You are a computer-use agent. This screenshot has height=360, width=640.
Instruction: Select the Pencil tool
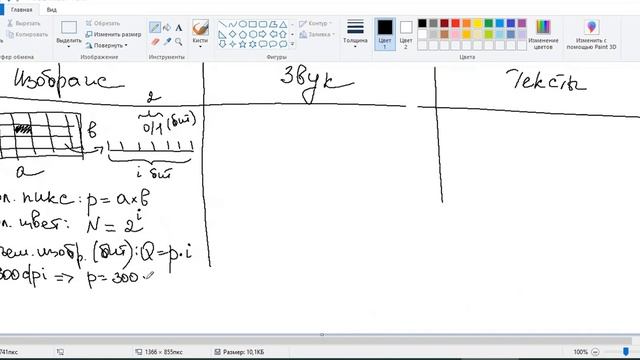click(155, 28)
